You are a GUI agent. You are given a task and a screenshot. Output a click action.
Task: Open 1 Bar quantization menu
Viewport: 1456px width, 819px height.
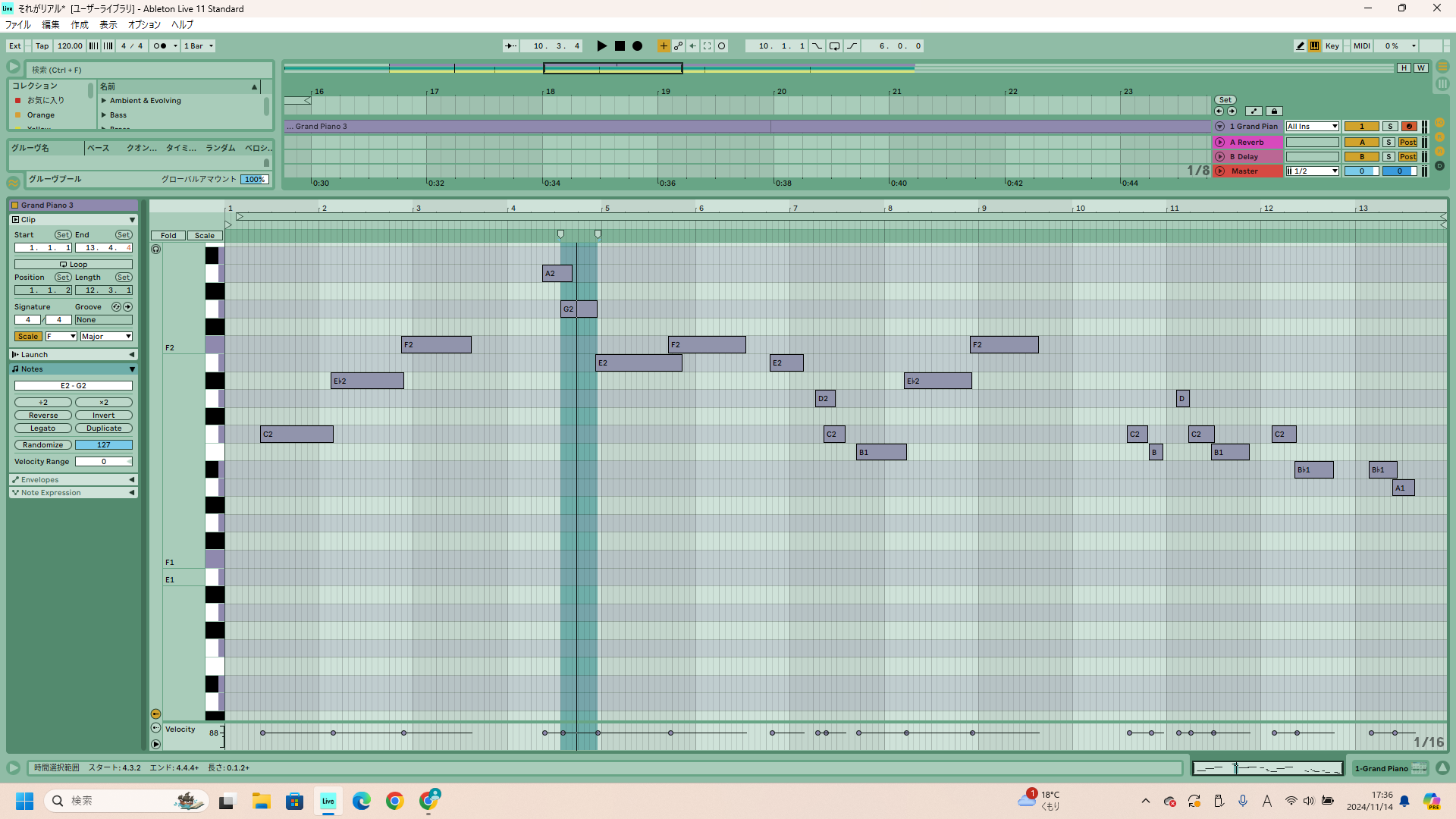[199, 46]
